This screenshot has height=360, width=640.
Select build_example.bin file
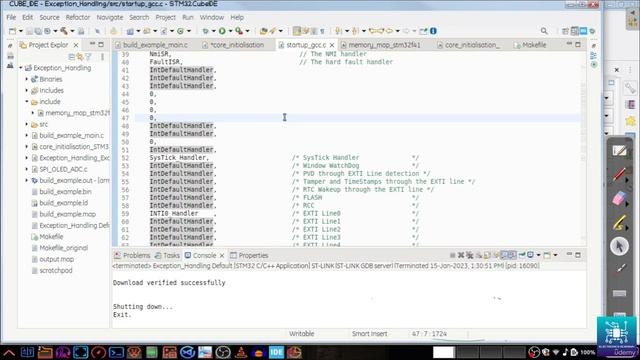[x=61, y=191]
